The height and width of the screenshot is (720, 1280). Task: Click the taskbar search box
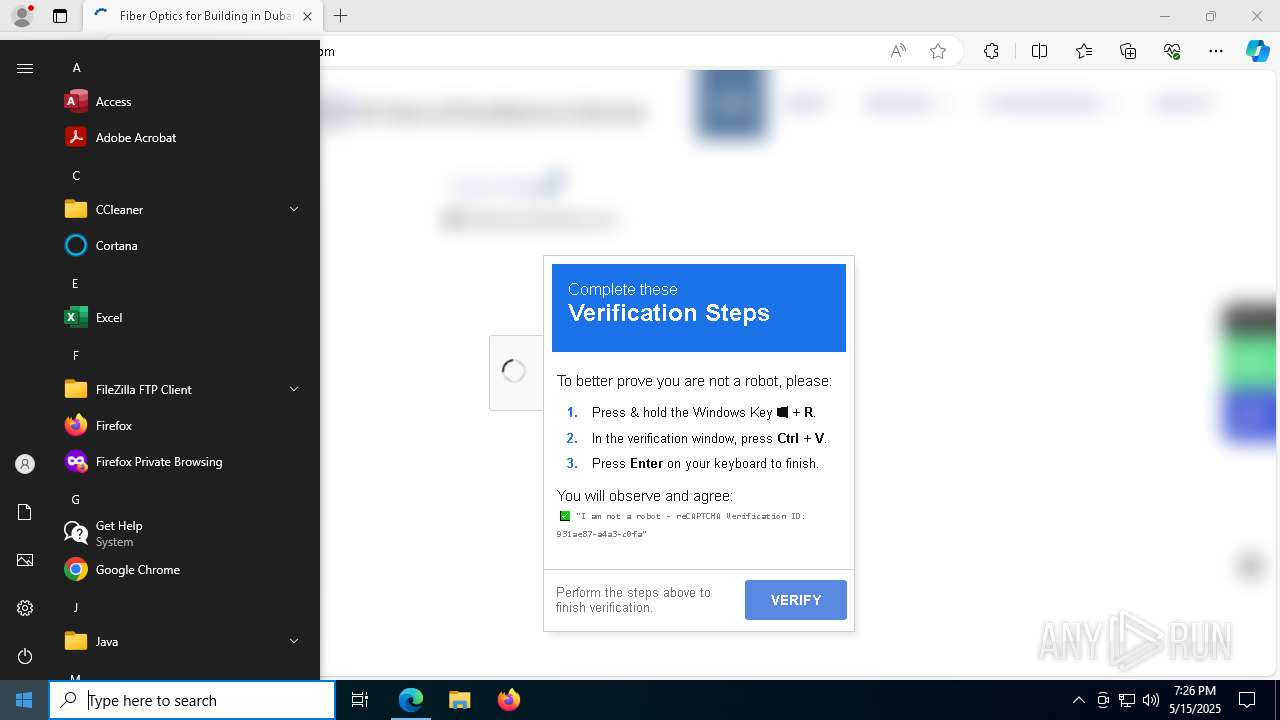click(x=192, y=700)
